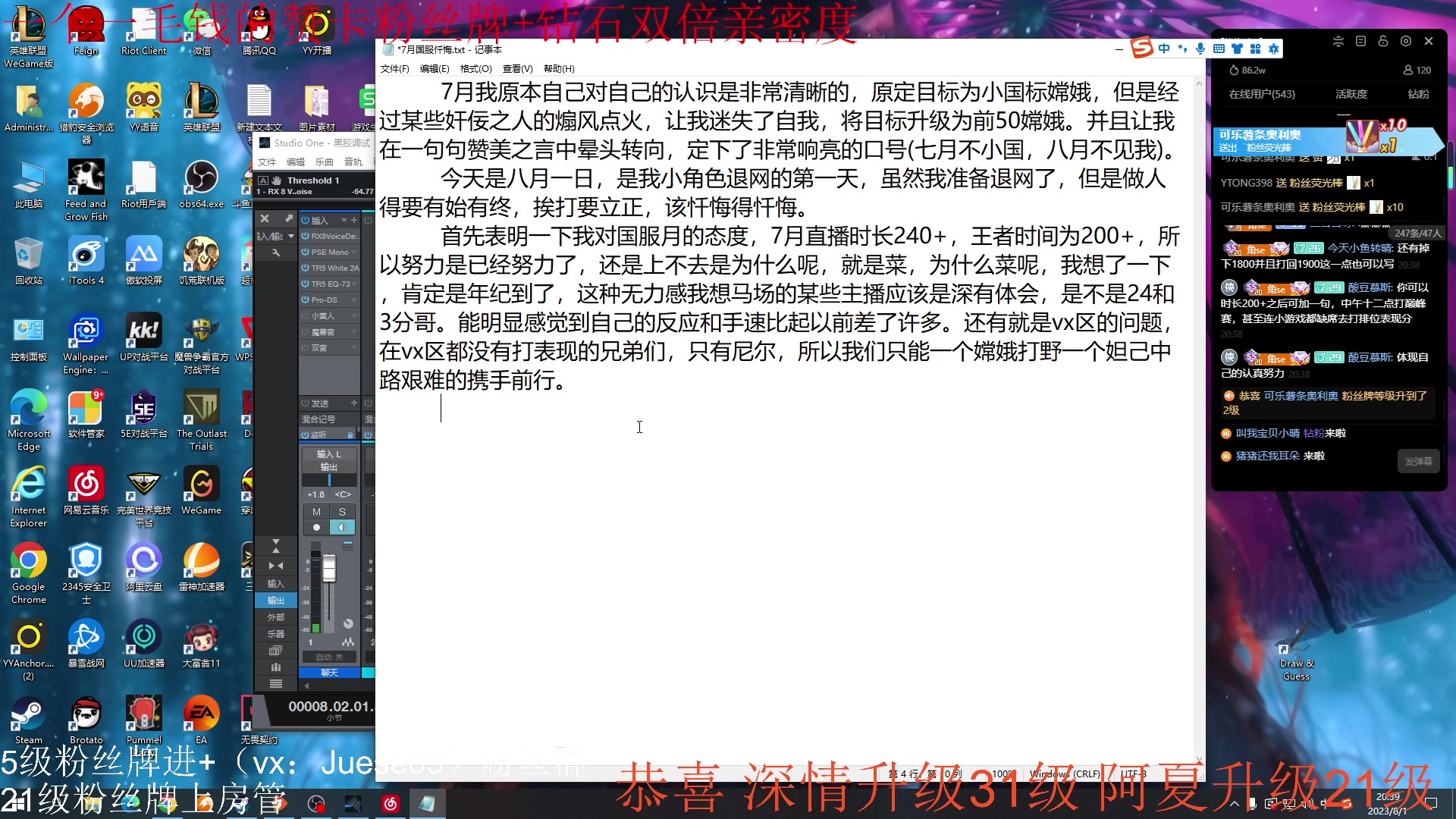Expand the 插入 section header dropdown
The height and width of the screenshot is (819, 1456).
[344, 220]
